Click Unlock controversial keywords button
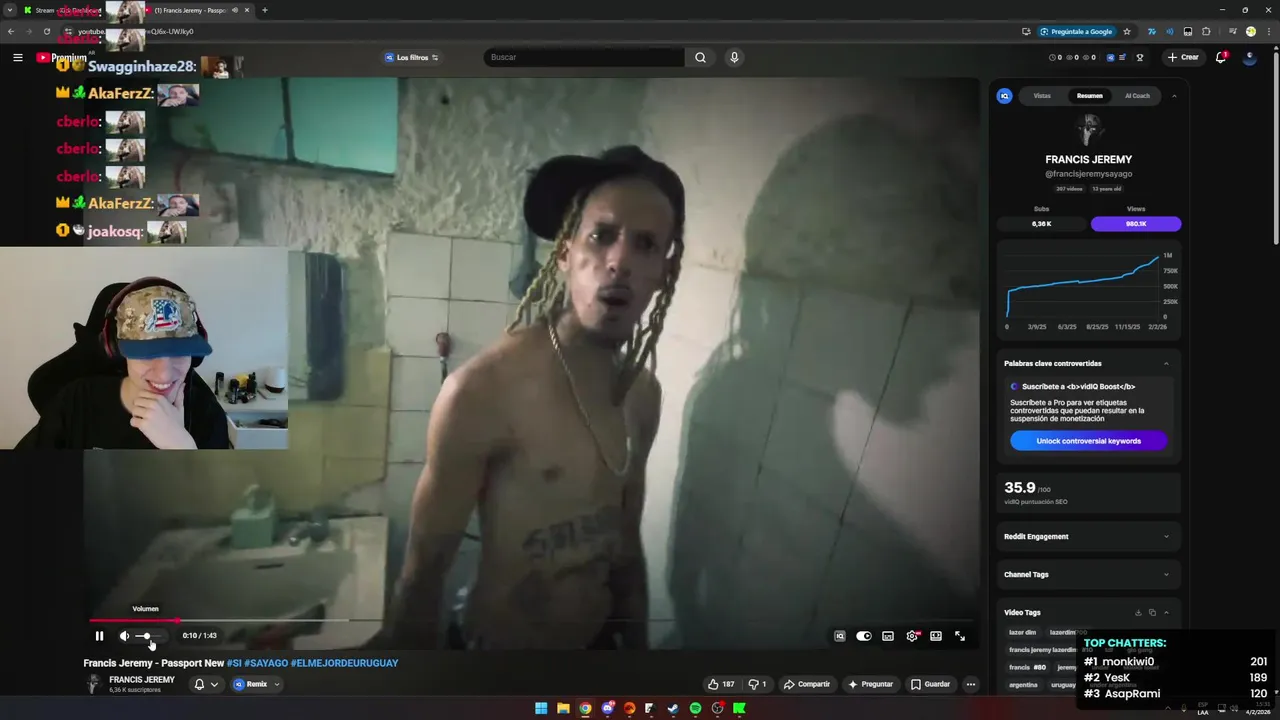Viewport: 1280px width, 720px height. (x=1089, y=441)
